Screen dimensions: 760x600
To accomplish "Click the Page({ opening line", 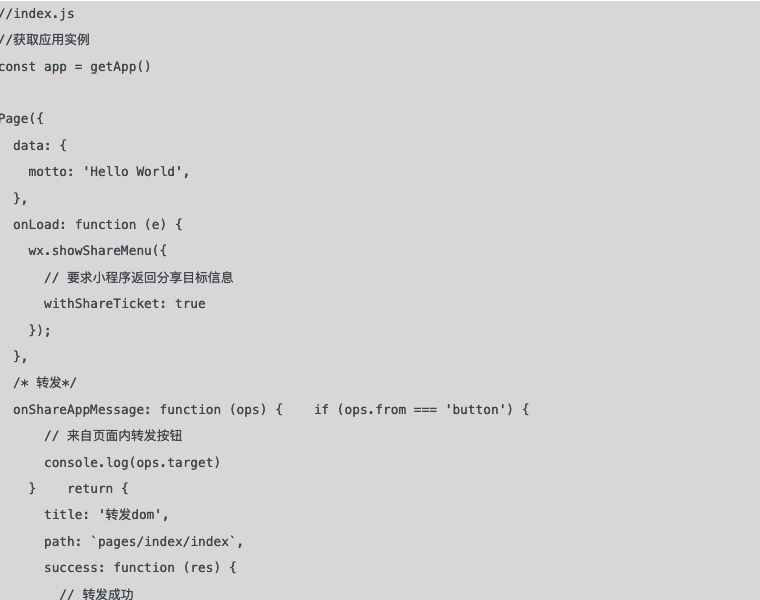I will coord(22,119).
